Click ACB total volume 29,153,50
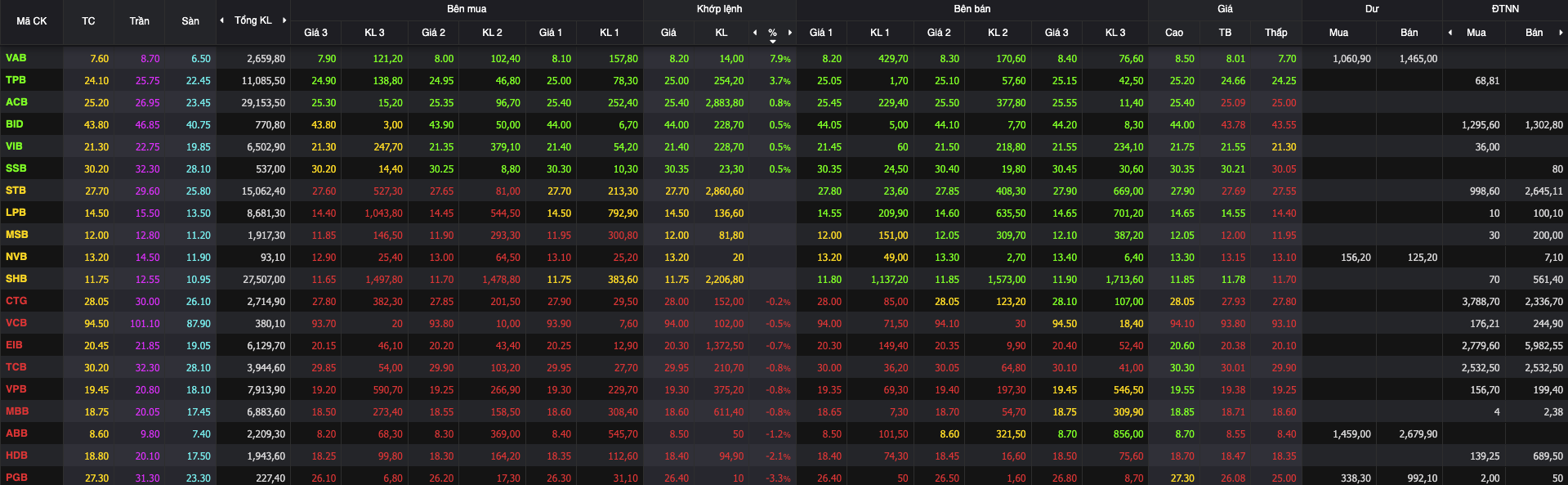Image resolution: width=1568 pixels, height=485 pixels. pyautogui.click(x=263, y=103)
